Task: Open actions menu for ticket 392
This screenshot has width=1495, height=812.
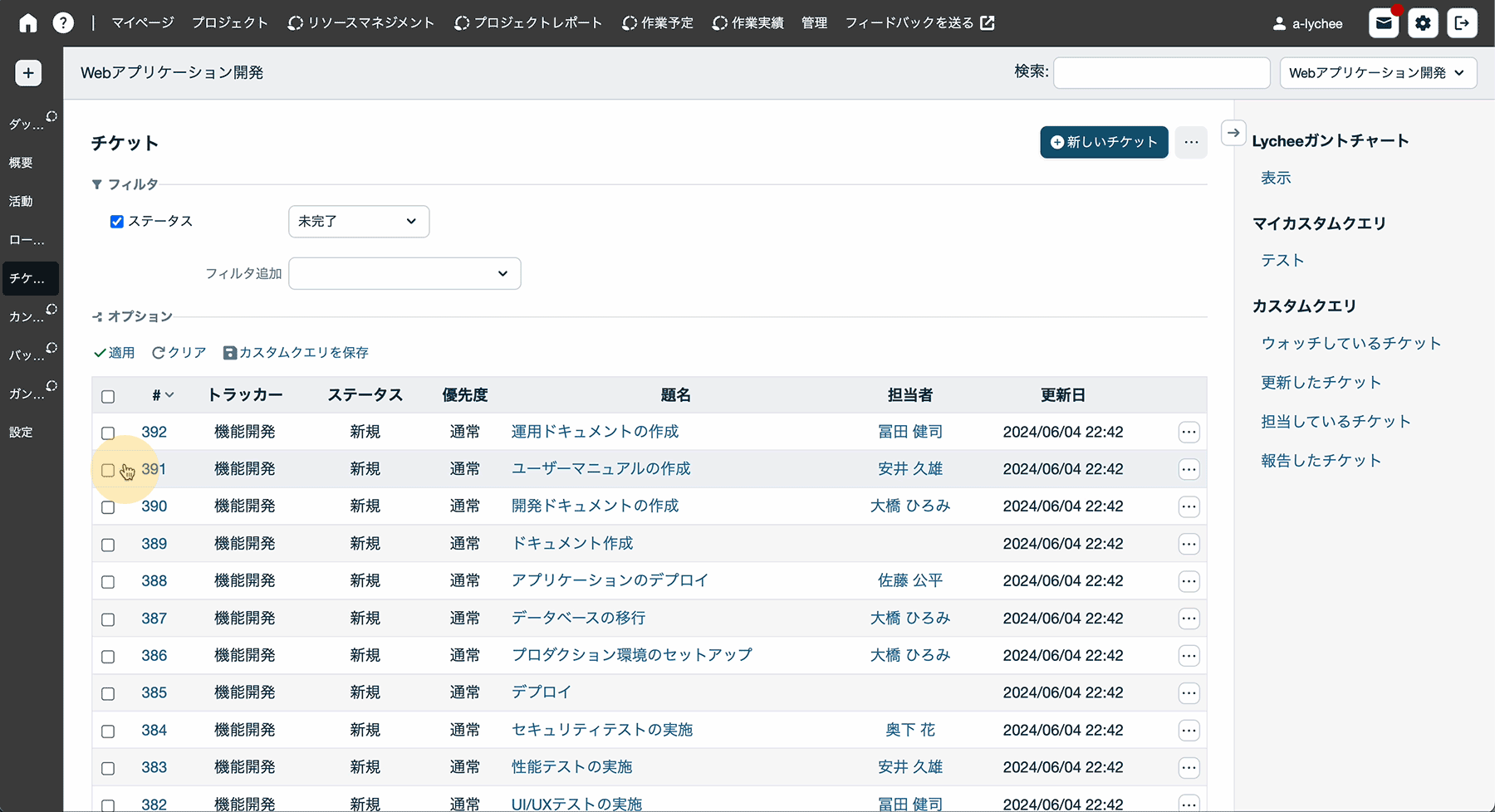Action: point(1189,432)
